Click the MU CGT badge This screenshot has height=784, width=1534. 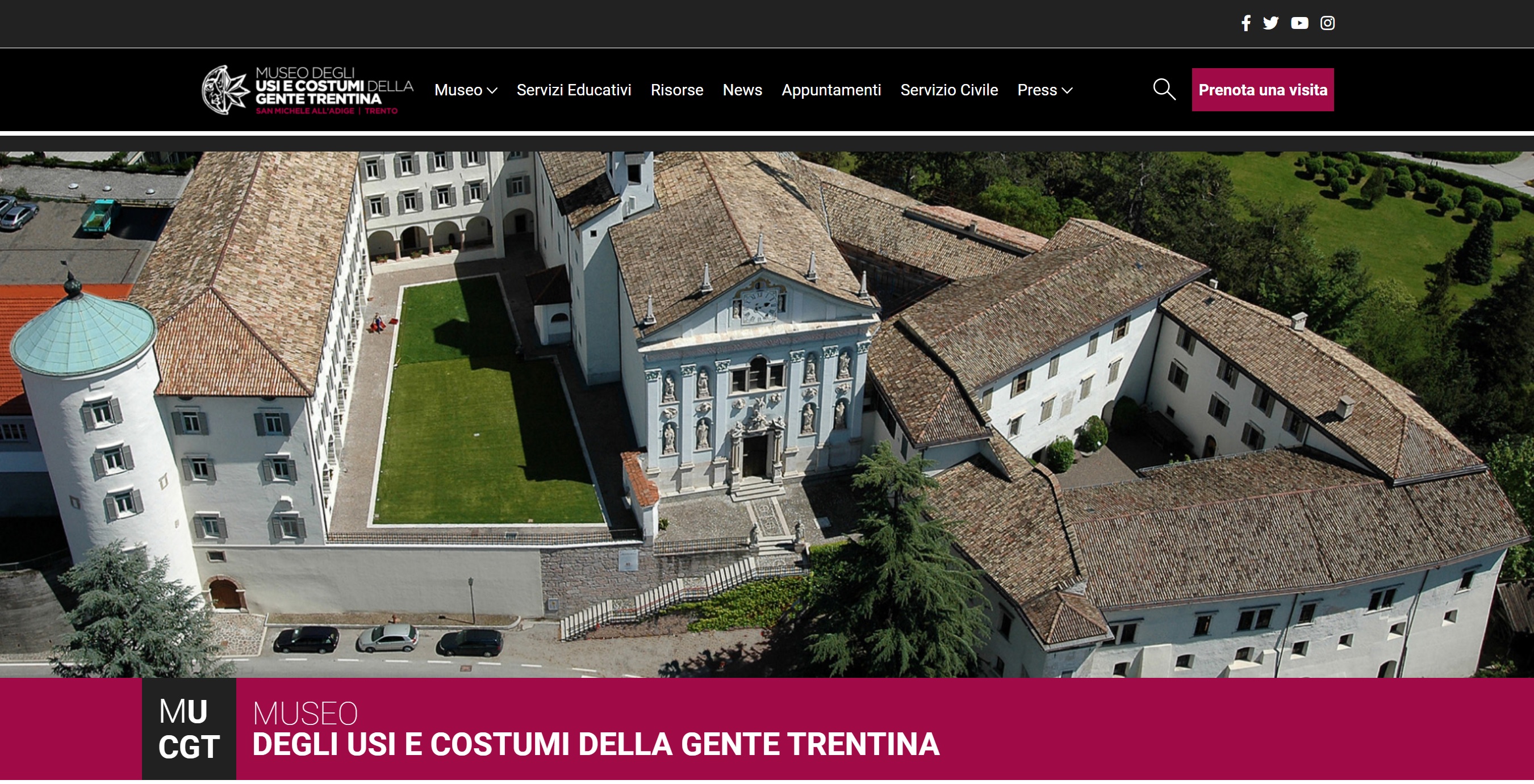click(189, 728)
